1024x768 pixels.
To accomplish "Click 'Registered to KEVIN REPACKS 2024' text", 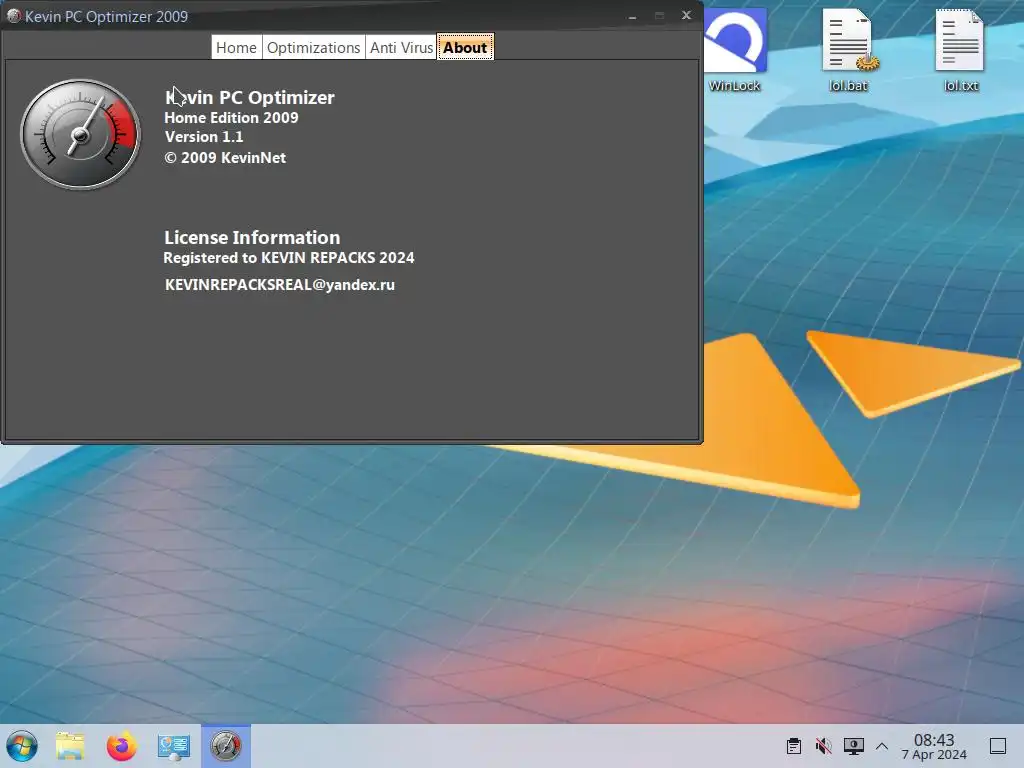I will 289,258.
